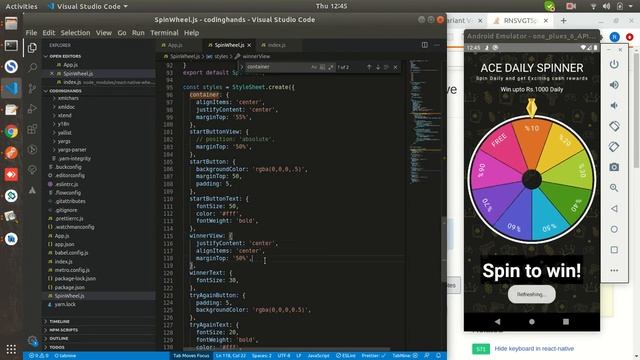Expand replace toggle in find widget

[242, 67]
